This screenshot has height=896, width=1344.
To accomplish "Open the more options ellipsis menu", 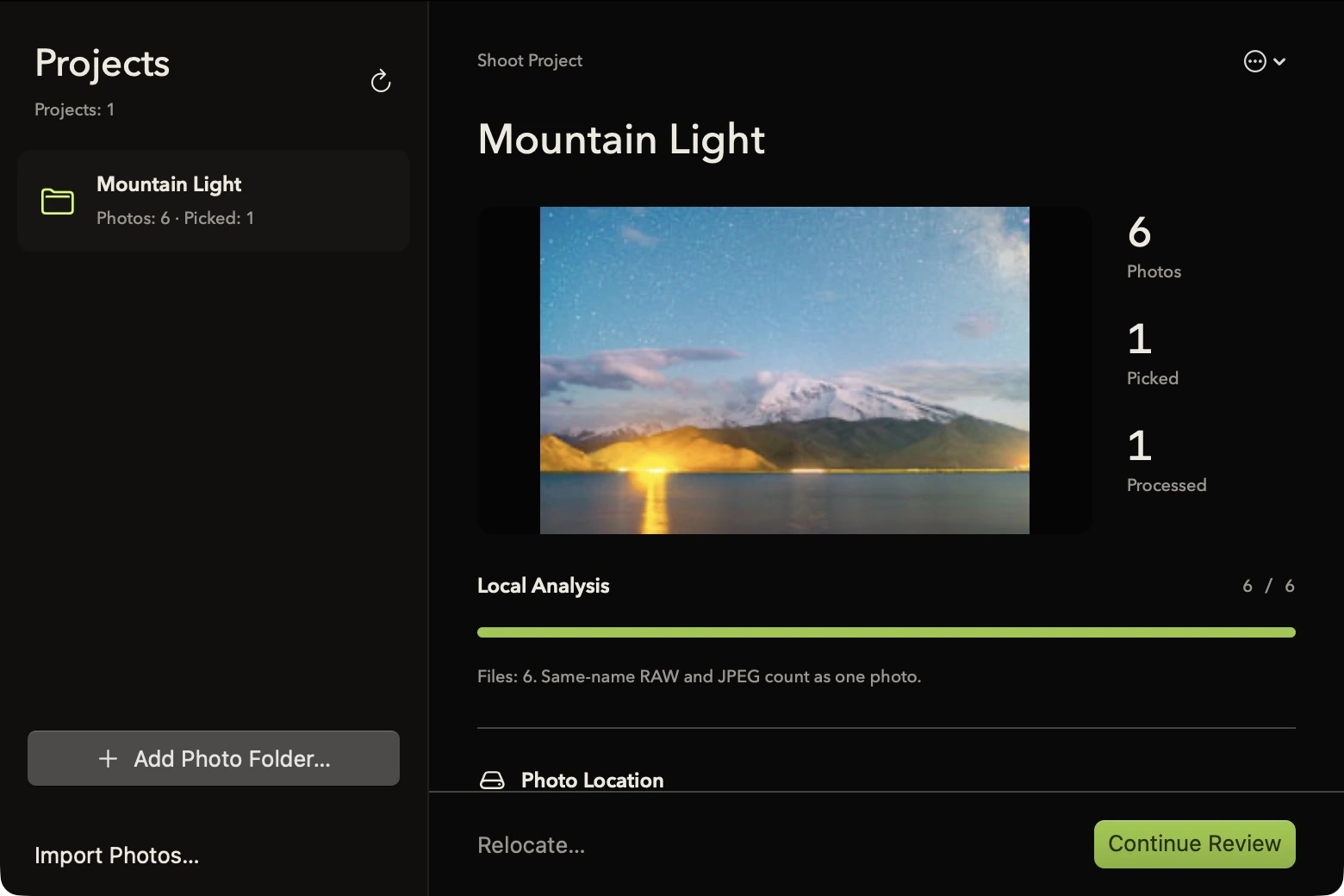I will pos(1265,61).
